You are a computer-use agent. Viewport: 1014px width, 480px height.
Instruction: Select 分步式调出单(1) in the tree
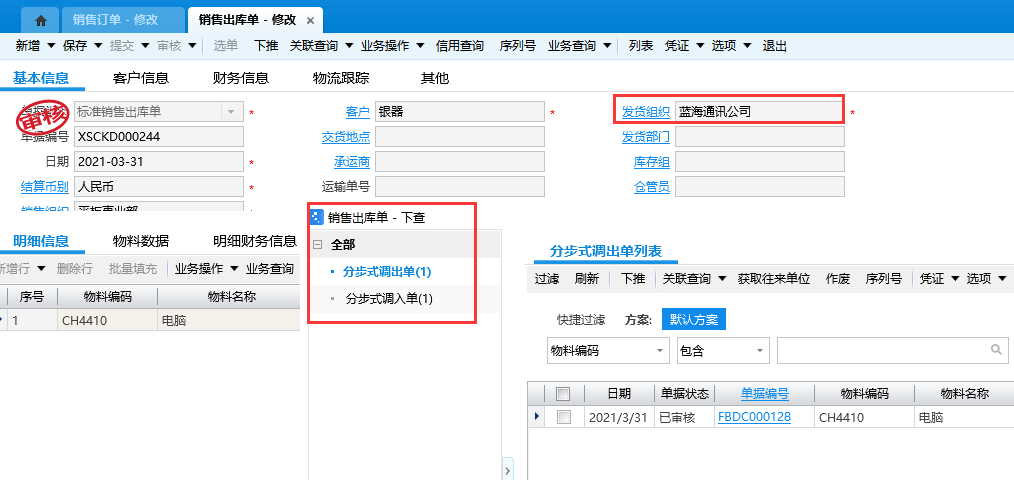coord(387,272)
